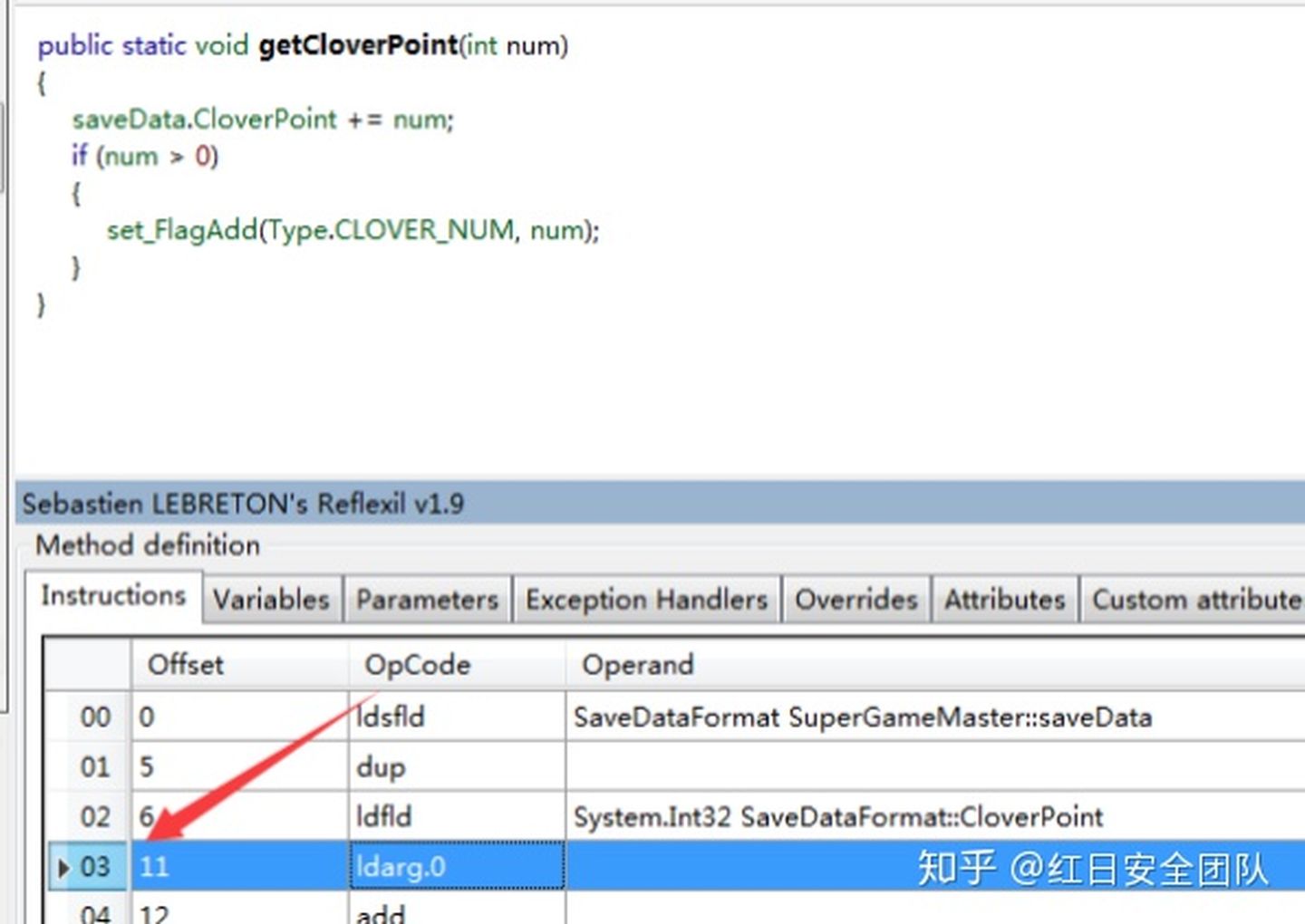1305x924 pixels.
Task: Click Type.CLOVER_NUM in the code
Action: pyautogui.click(x=391, y=230)
